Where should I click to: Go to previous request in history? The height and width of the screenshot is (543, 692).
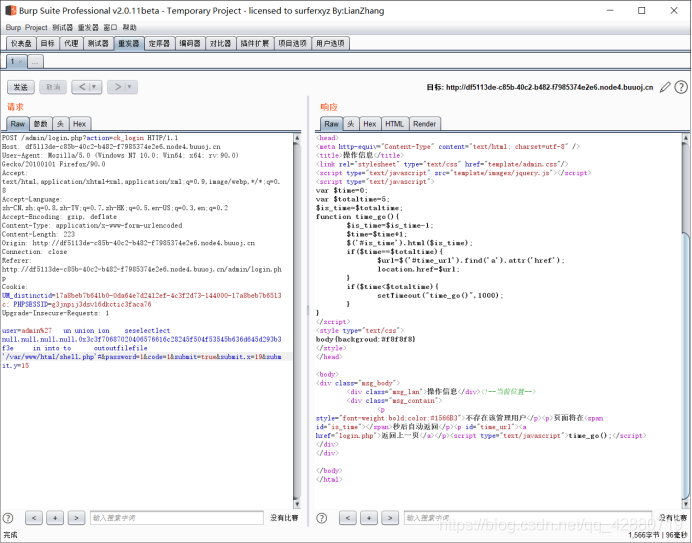tap(82, 87)
